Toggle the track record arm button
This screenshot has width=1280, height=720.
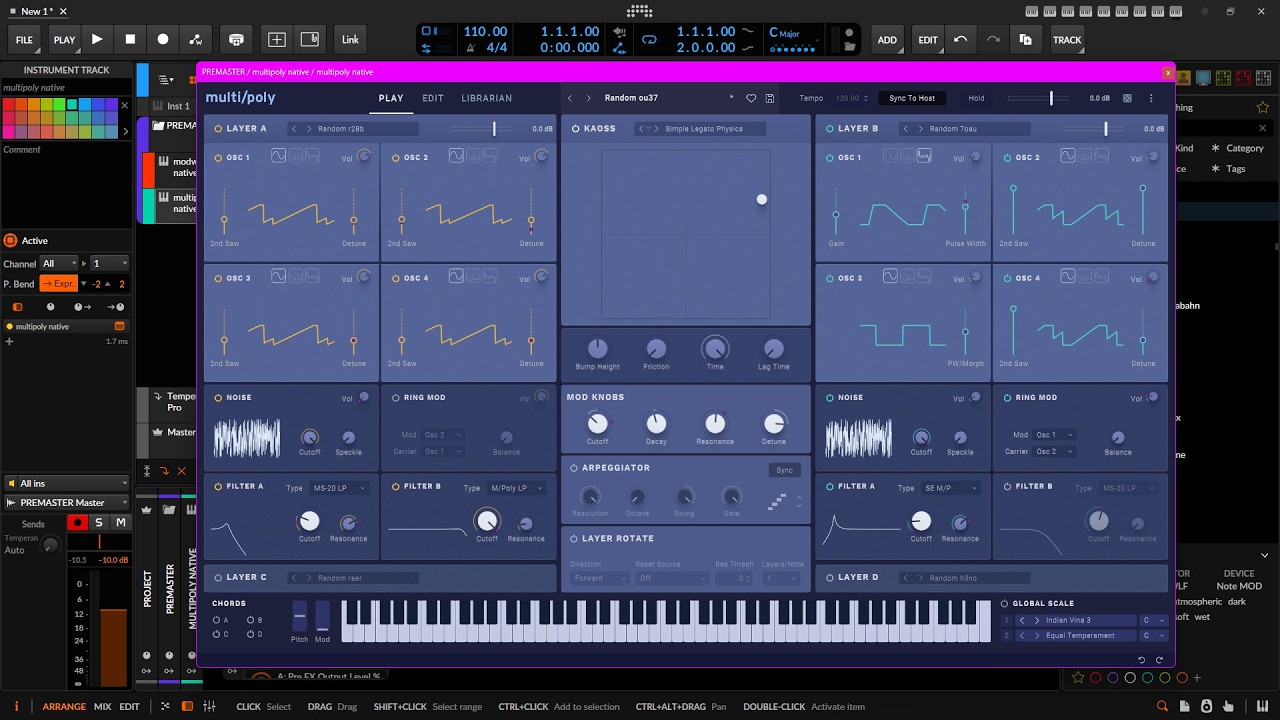click(x=77, y=522)
